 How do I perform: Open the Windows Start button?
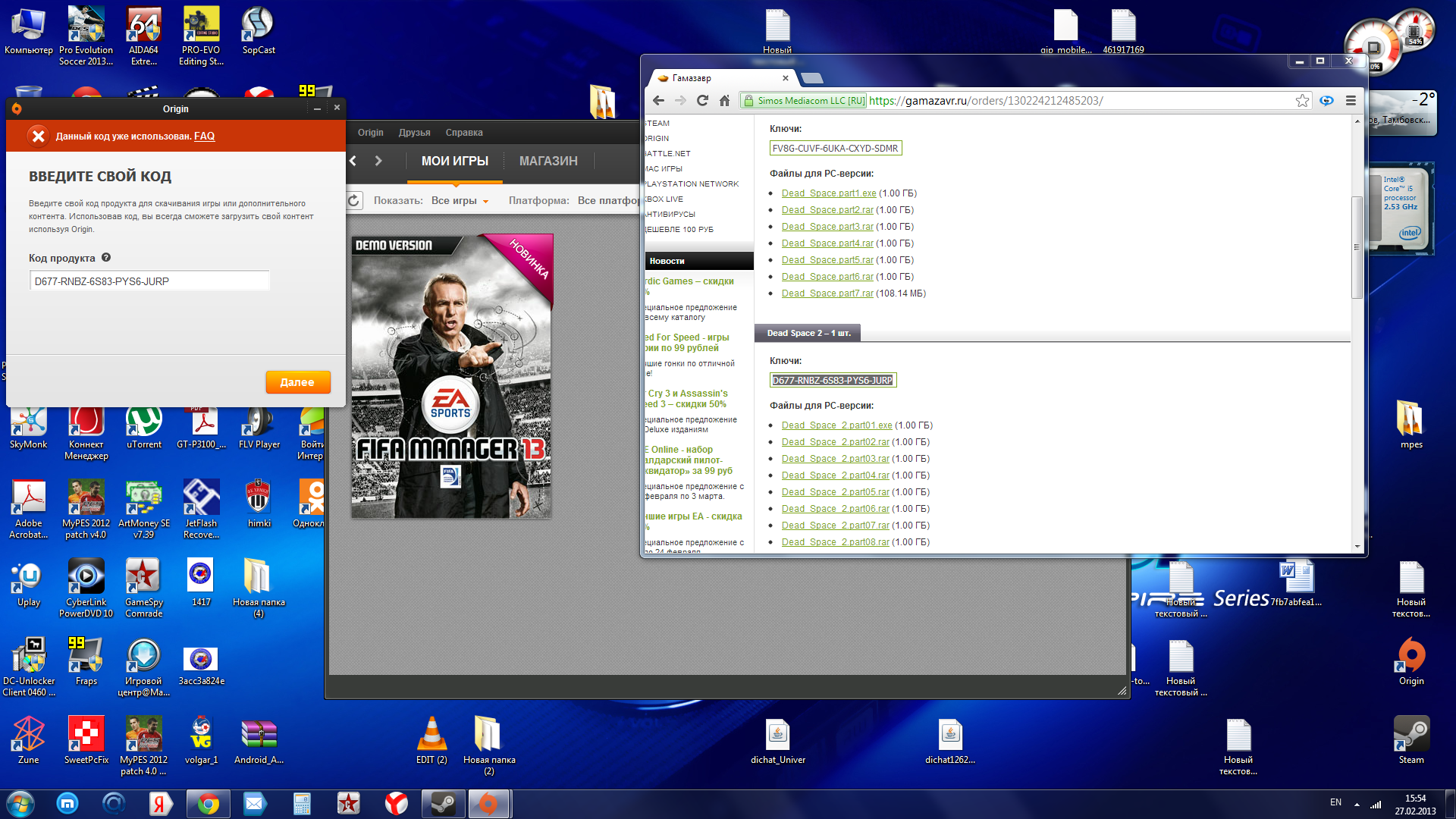20,804
